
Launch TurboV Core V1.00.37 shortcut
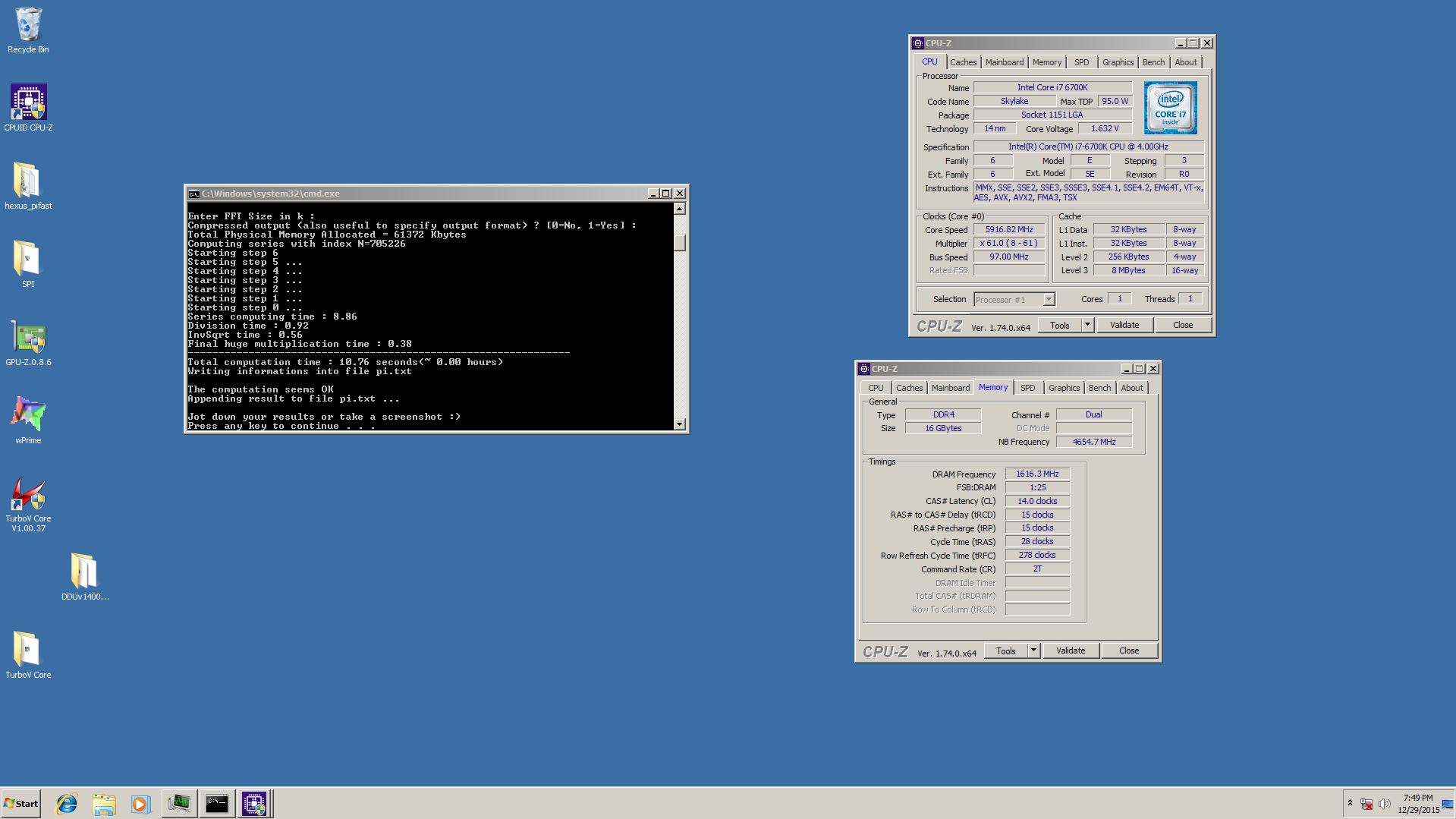coord(28,504)
